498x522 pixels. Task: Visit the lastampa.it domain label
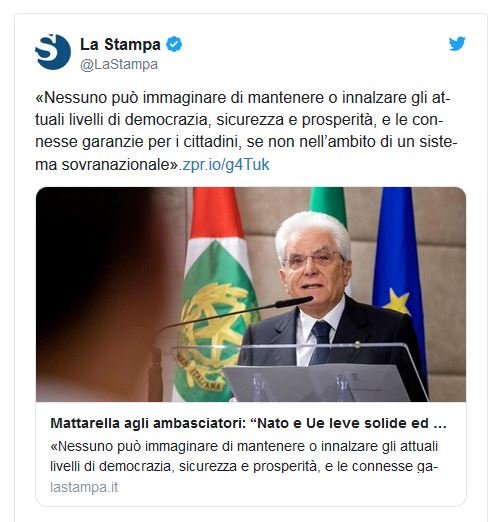coord(84,487)
